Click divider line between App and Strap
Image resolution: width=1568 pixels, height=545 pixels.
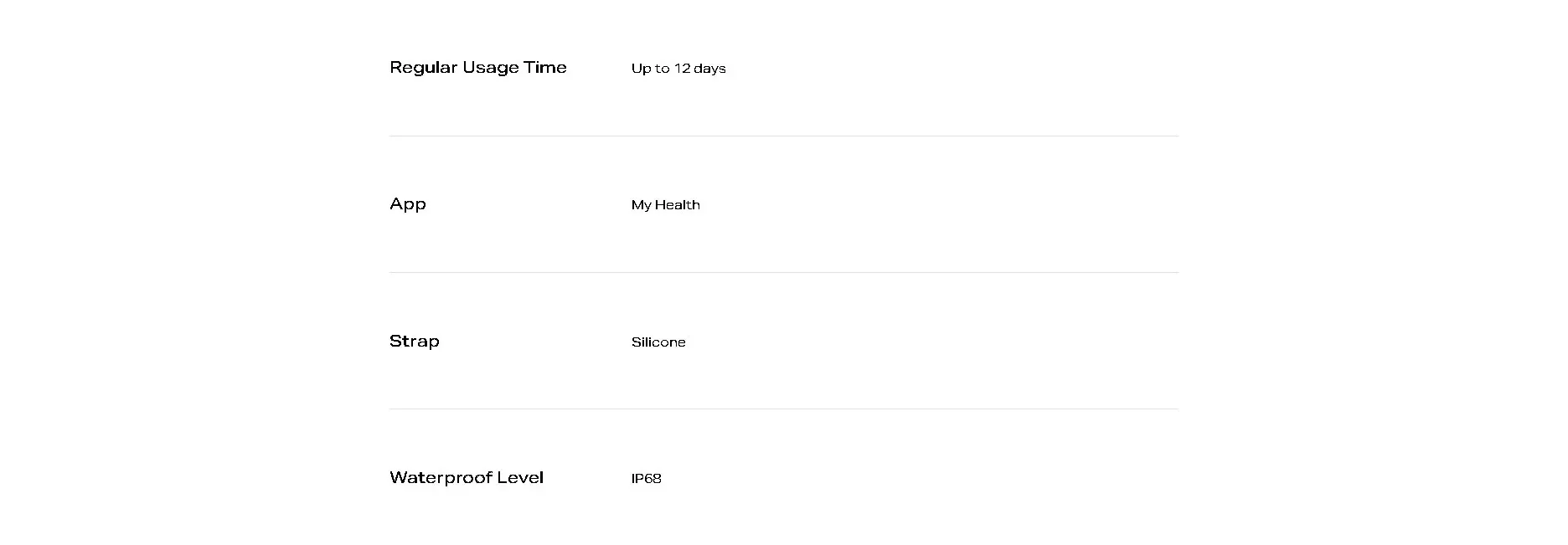[784, 272]
